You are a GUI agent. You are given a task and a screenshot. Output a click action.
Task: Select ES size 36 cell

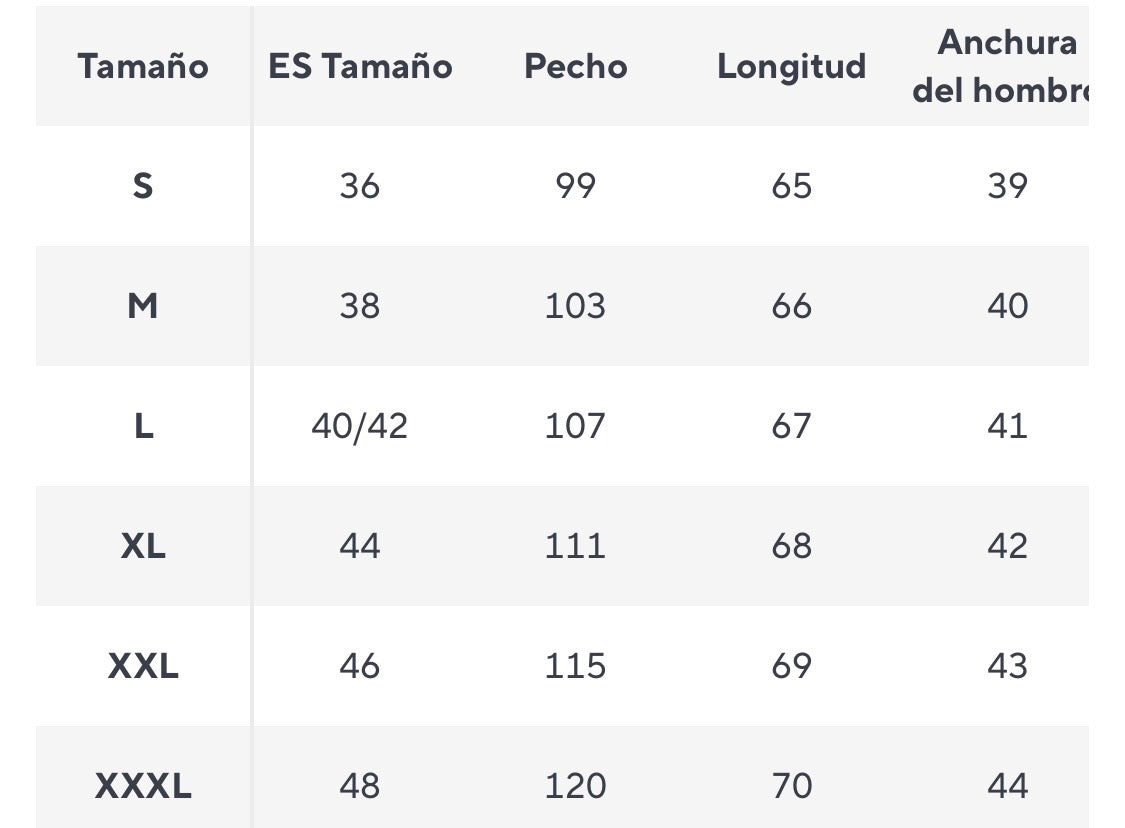(360, 186)
